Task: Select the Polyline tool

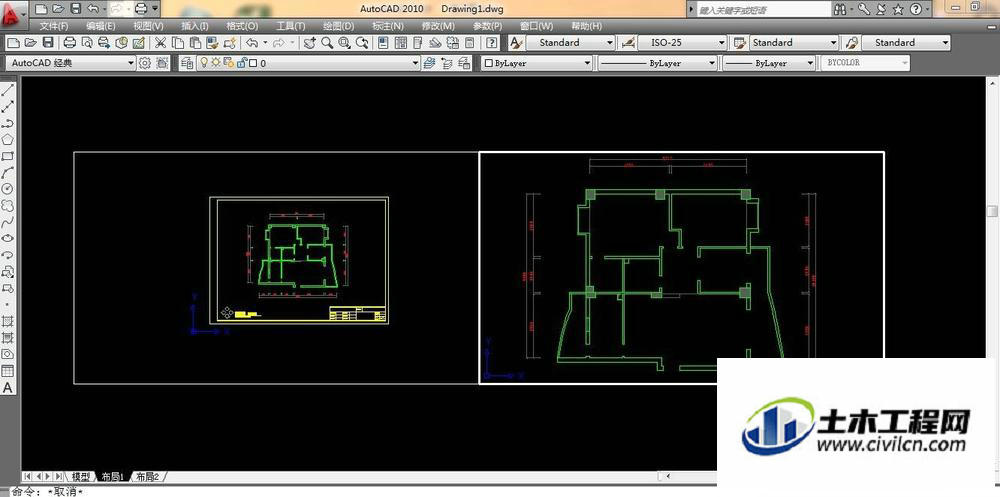Action: (x=8, y=123)
